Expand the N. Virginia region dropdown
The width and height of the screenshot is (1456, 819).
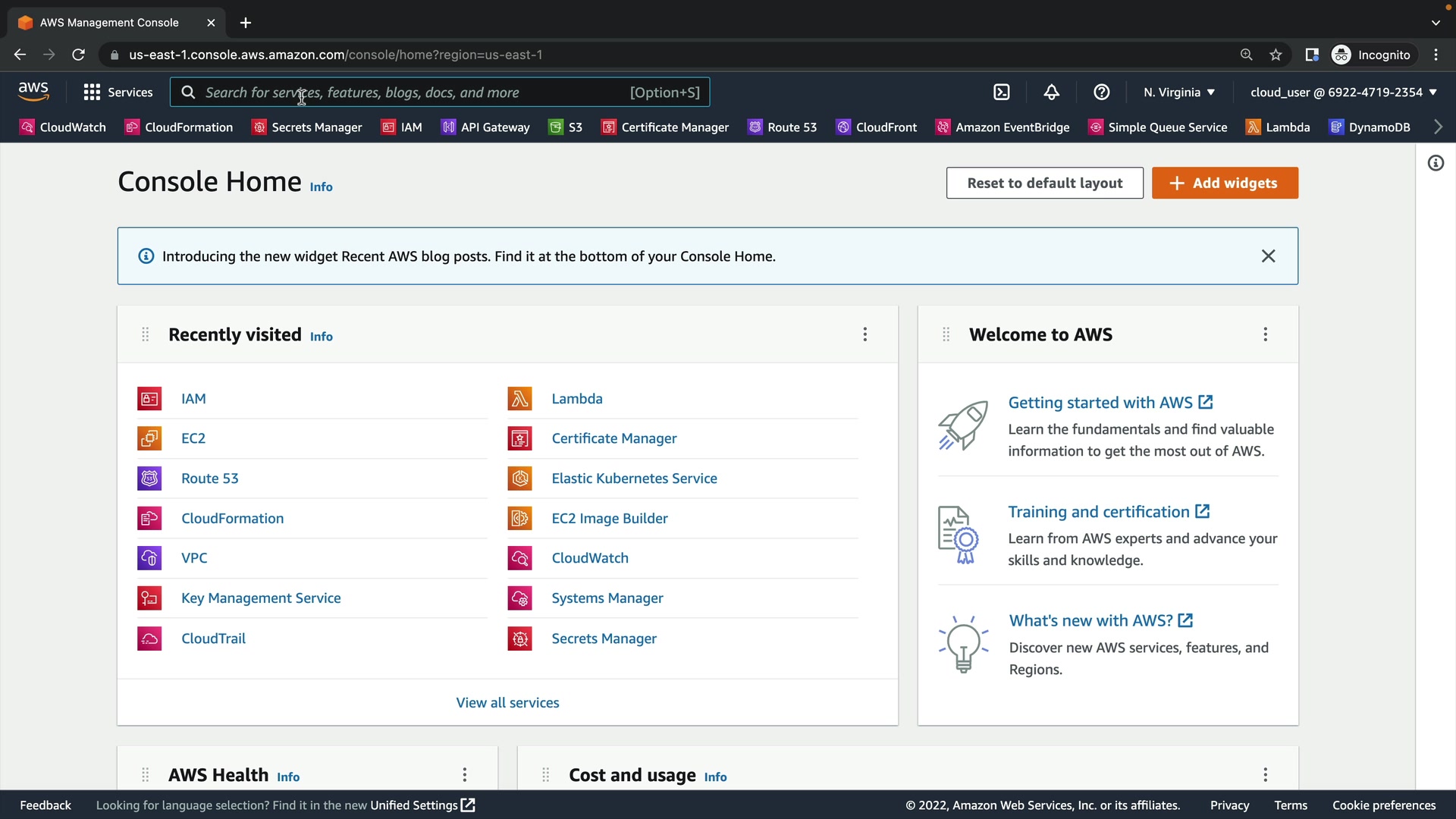click(x=1179, y=93)
